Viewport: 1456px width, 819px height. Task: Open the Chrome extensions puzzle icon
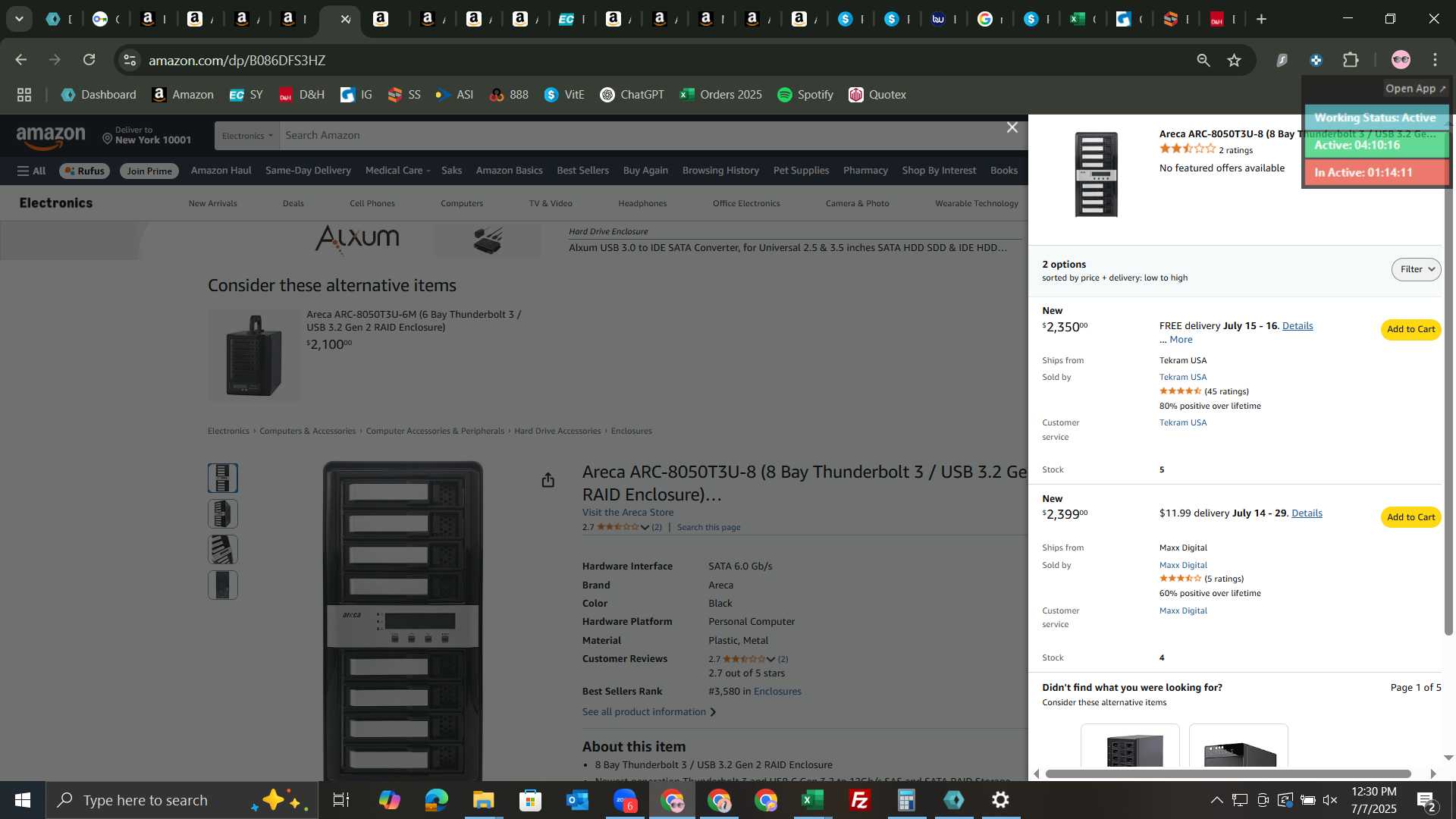click(x=1351, y=60)
